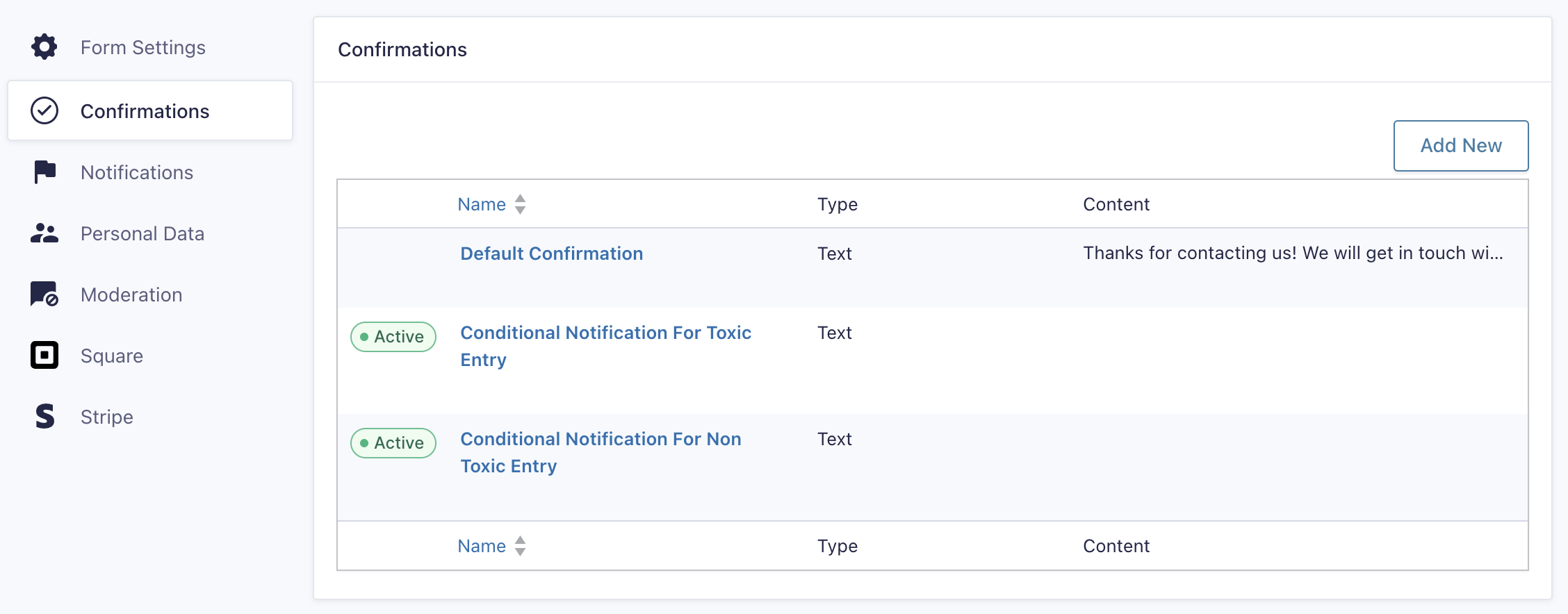
Task: Open the Form Settings section
Action: (x=143, y=47)
